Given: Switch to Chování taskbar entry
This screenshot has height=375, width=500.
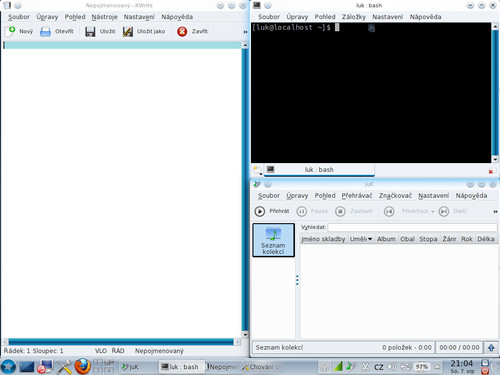Looking at the screenshot, I should pyautogui.click(x=262, y=367).
